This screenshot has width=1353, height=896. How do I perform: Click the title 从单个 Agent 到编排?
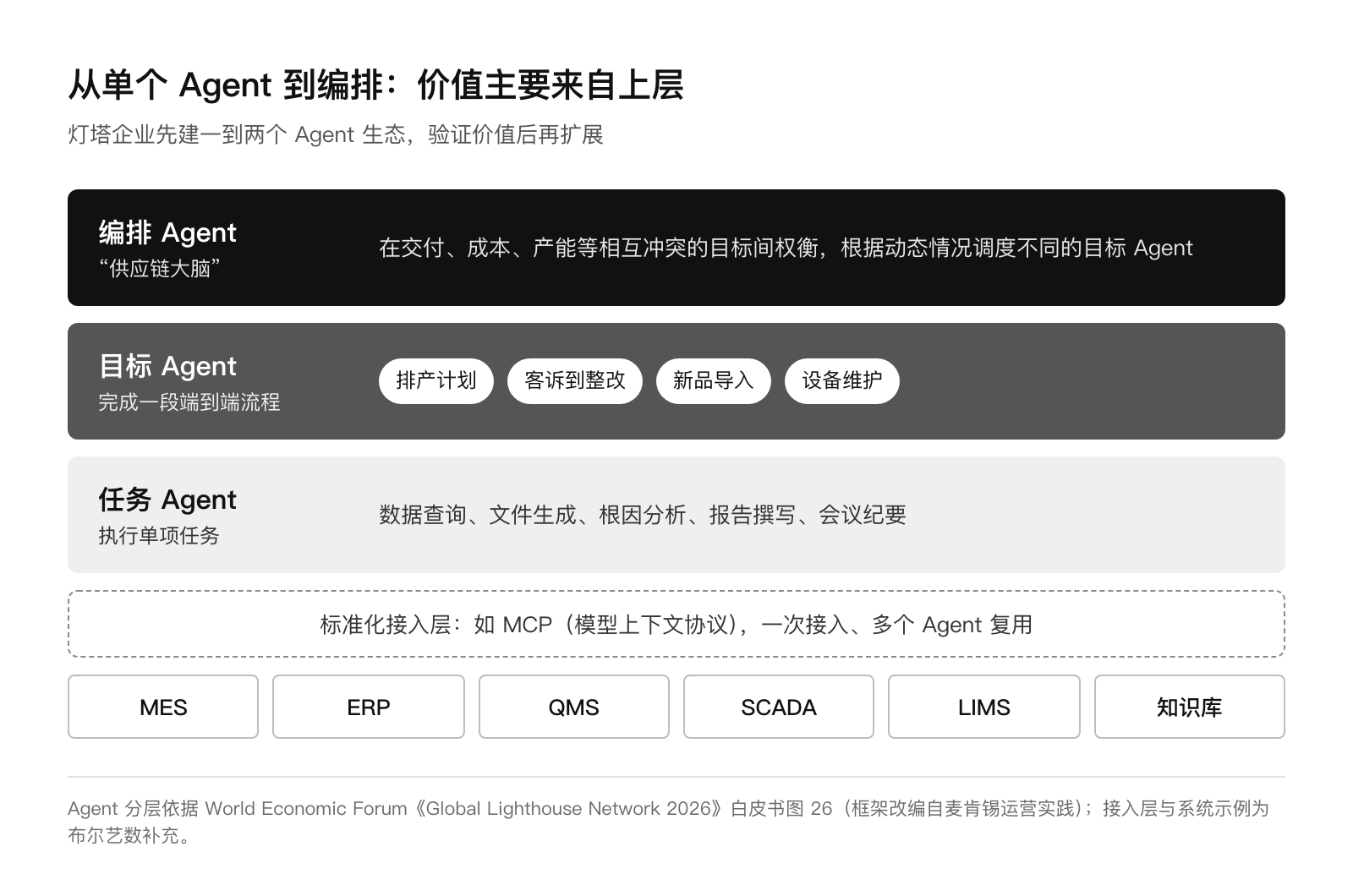point(375,85)
